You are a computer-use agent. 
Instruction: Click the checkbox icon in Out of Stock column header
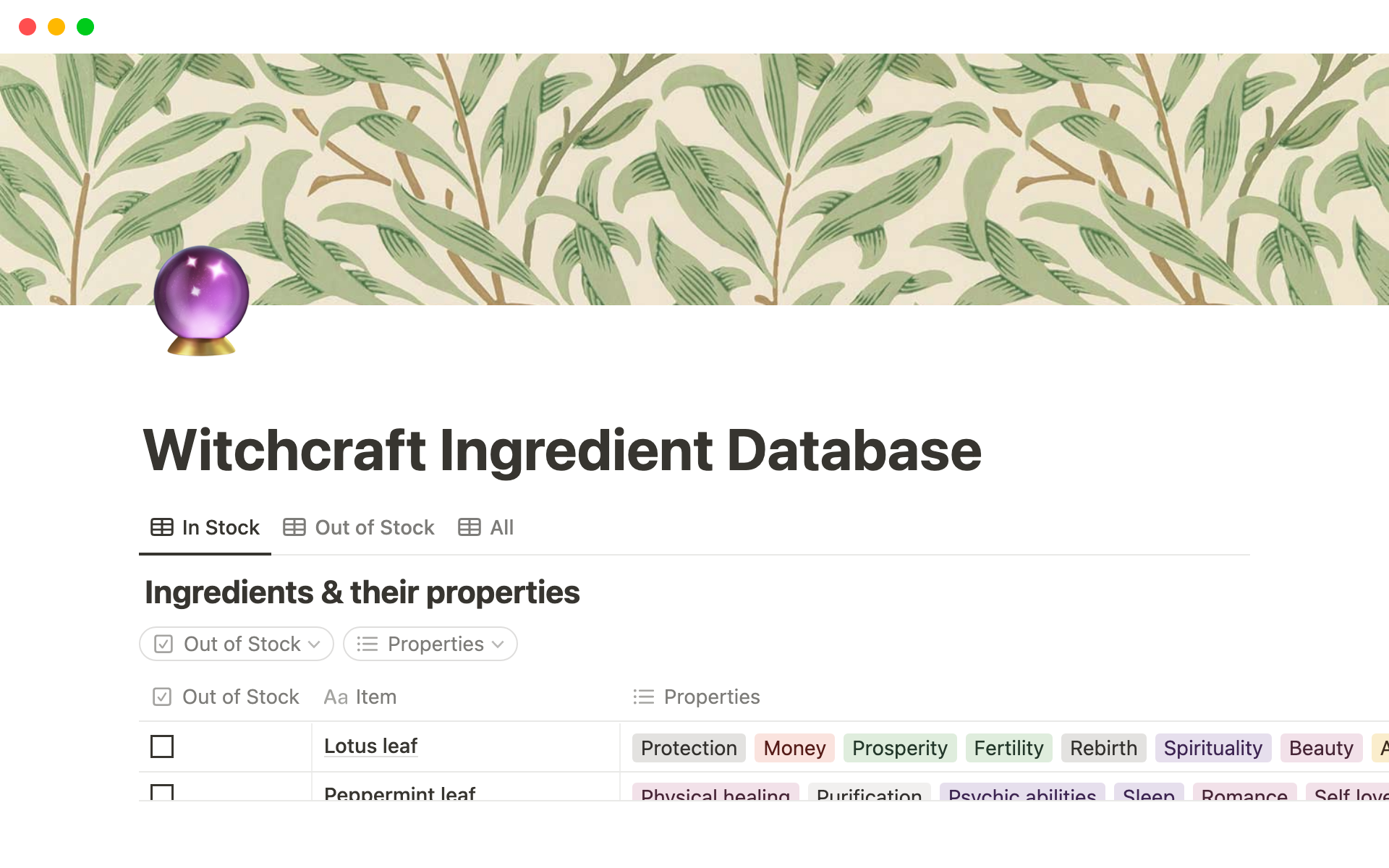162,697
